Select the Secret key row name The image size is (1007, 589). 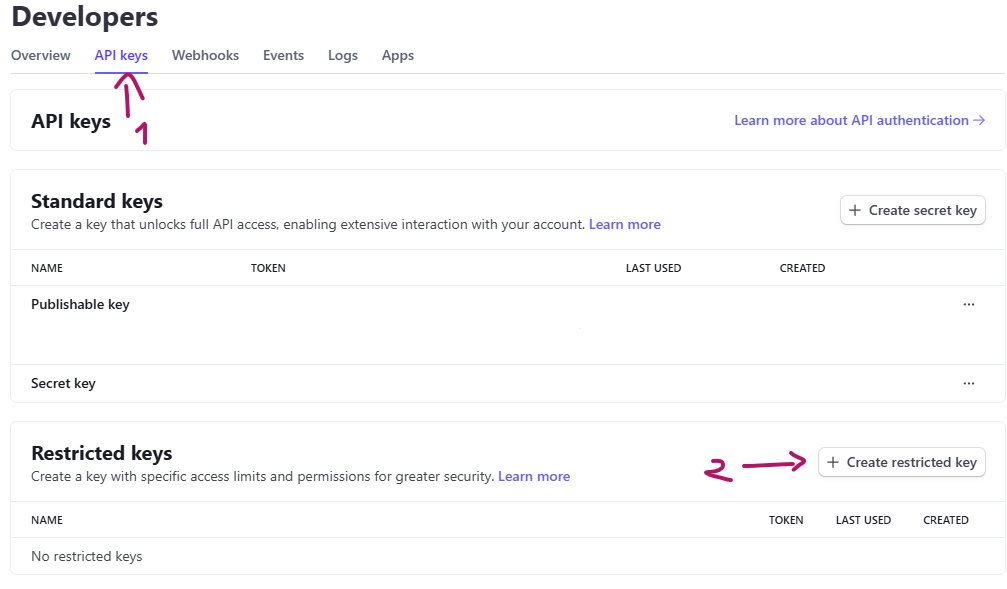63,384
